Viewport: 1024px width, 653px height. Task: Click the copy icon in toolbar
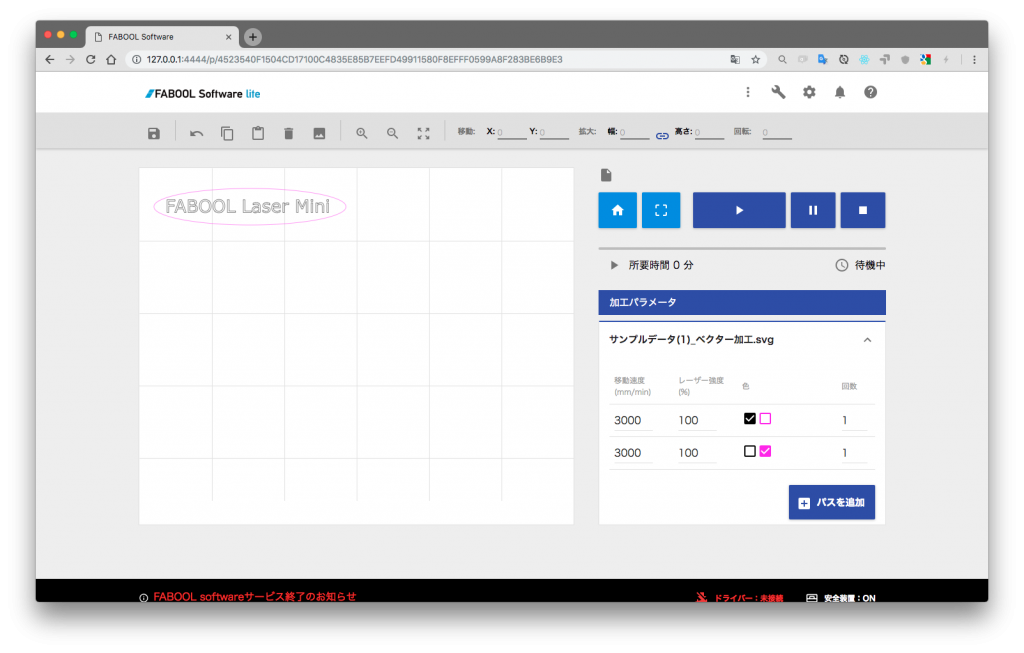pos(227,133)
